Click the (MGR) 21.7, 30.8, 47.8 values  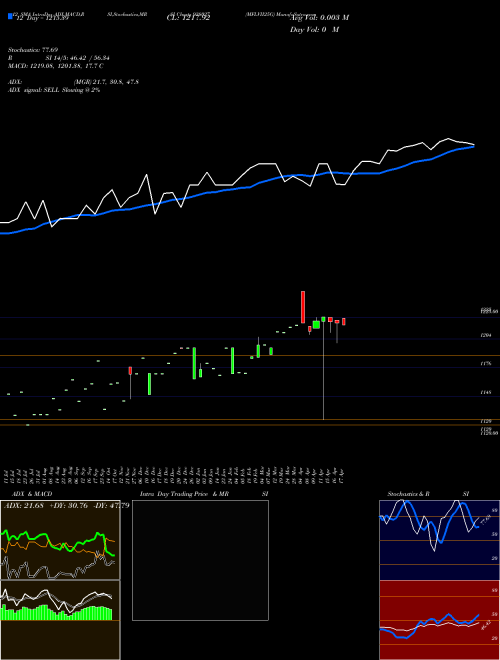coord(106,82)
